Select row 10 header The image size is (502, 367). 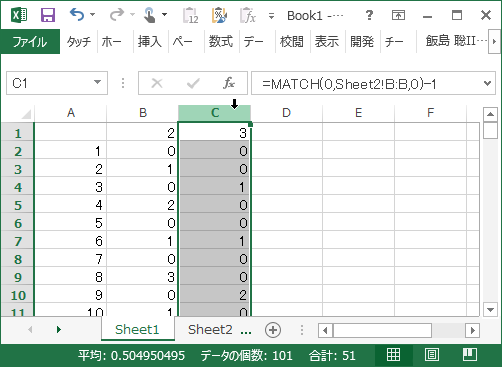pos(18,295)
